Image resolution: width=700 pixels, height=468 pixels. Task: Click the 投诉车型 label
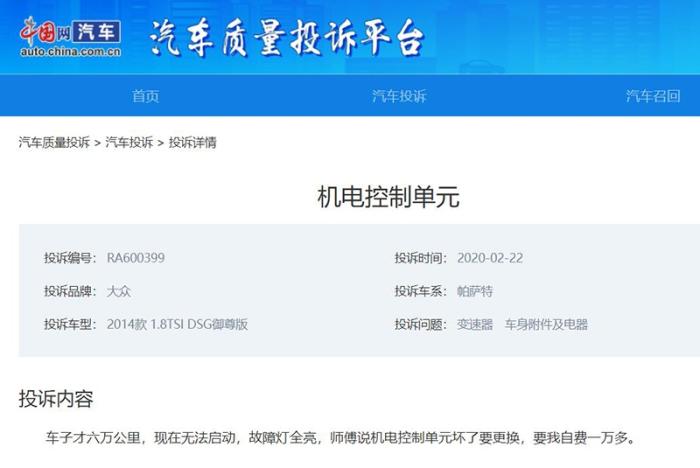(70, 324)
